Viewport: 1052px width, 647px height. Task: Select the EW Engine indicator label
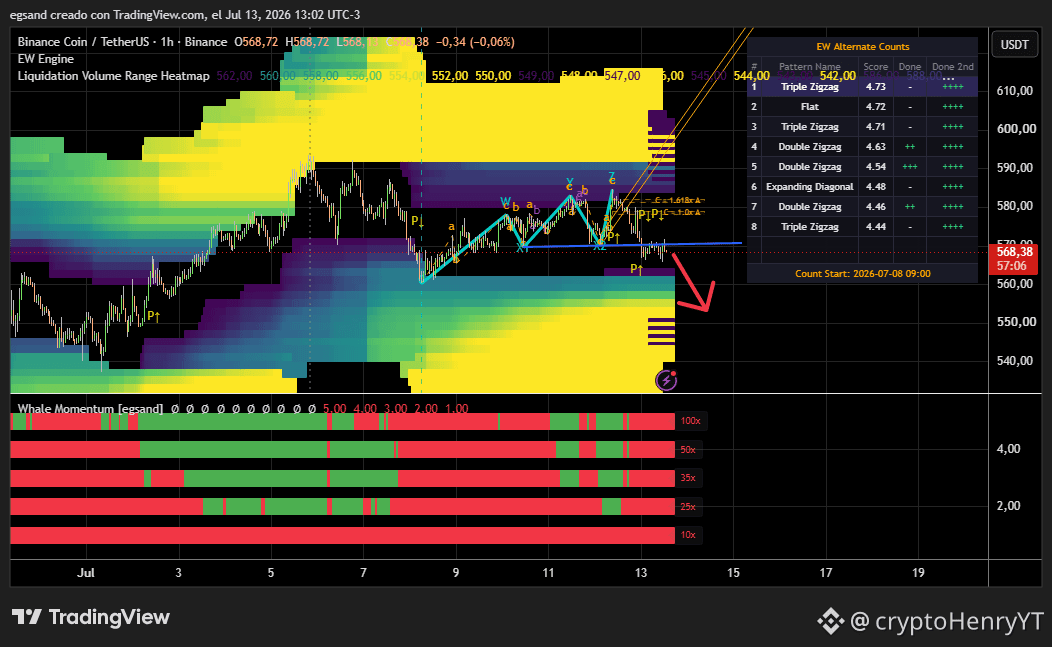pyautogui.click(x=46, y=59)
